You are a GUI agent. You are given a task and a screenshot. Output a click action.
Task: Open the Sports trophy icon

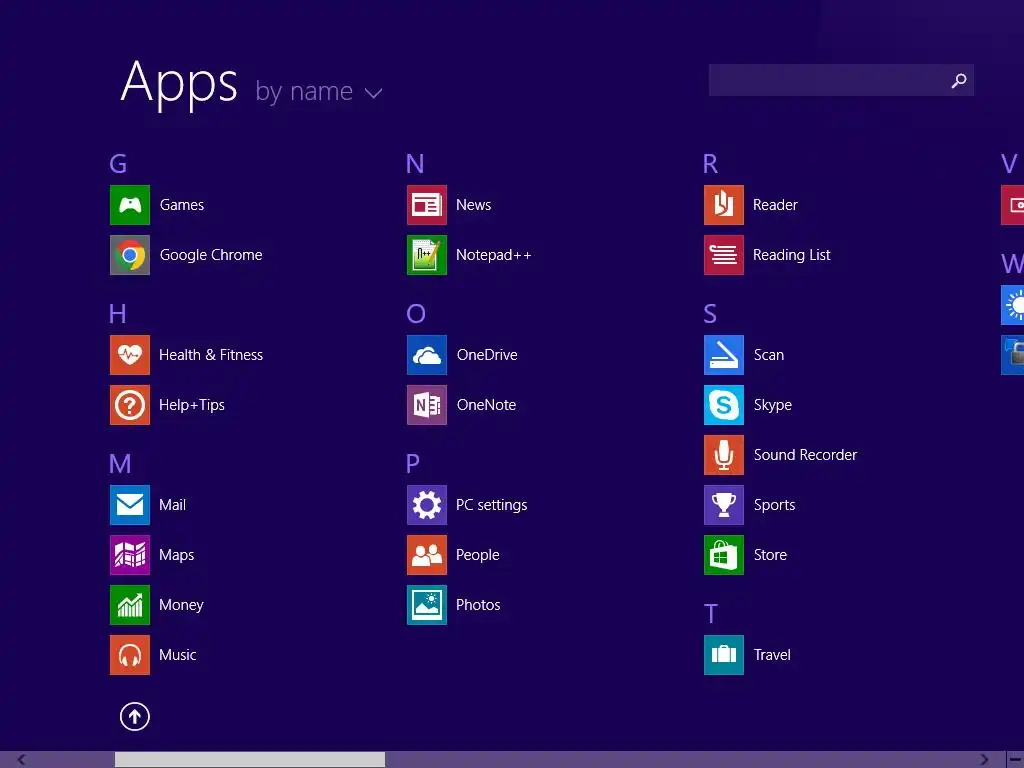(724, 505)
